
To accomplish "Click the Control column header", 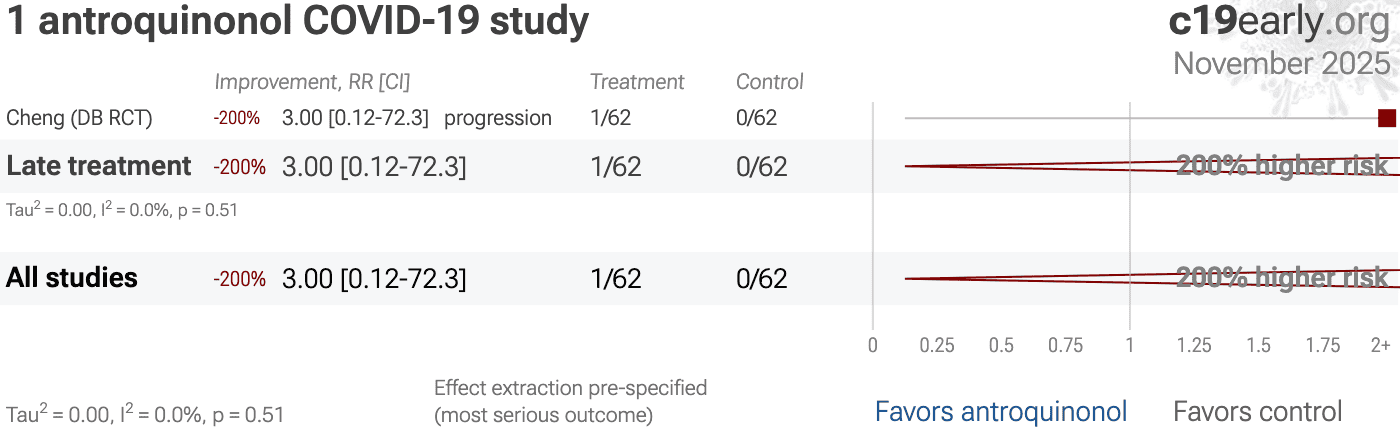I will (x=770, y=82).
